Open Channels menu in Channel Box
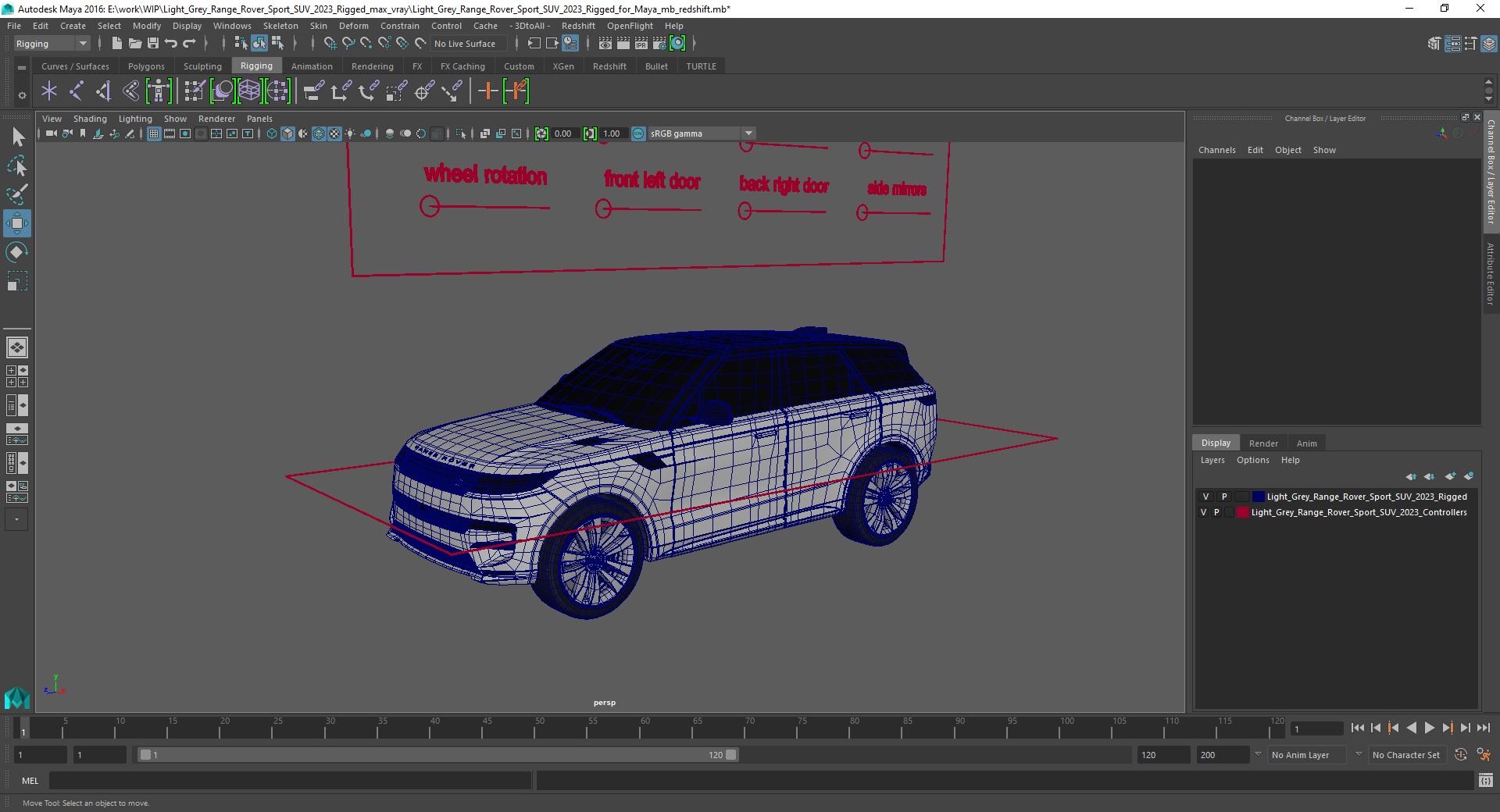 click(x=1216, y=150)
